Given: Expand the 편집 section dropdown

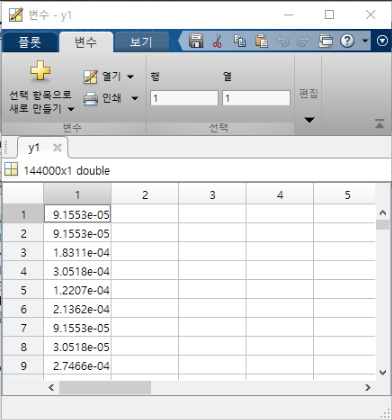Looking at the screenshot, I should point(309,120).
